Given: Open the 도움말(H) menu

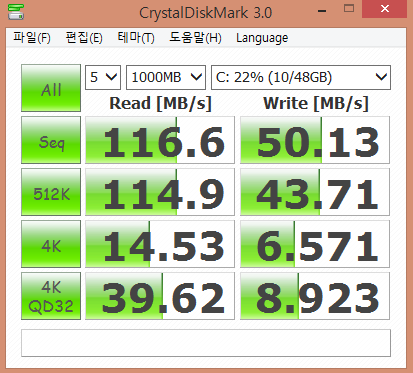Looking at the screenshot, I should pyautogui.click(x=195, y=37).
